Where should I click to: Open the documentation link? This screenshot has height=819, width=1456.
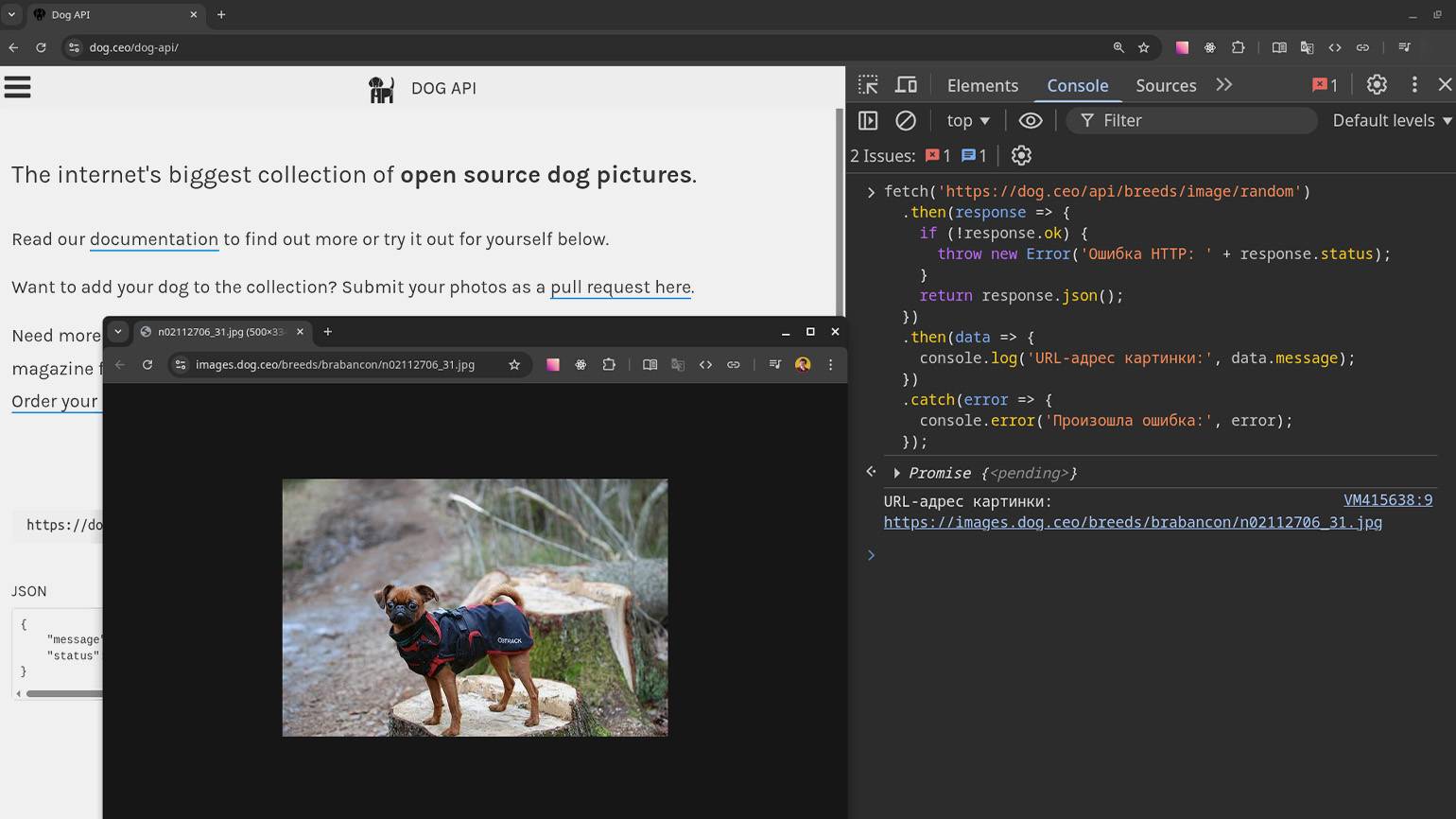point(154,239)
